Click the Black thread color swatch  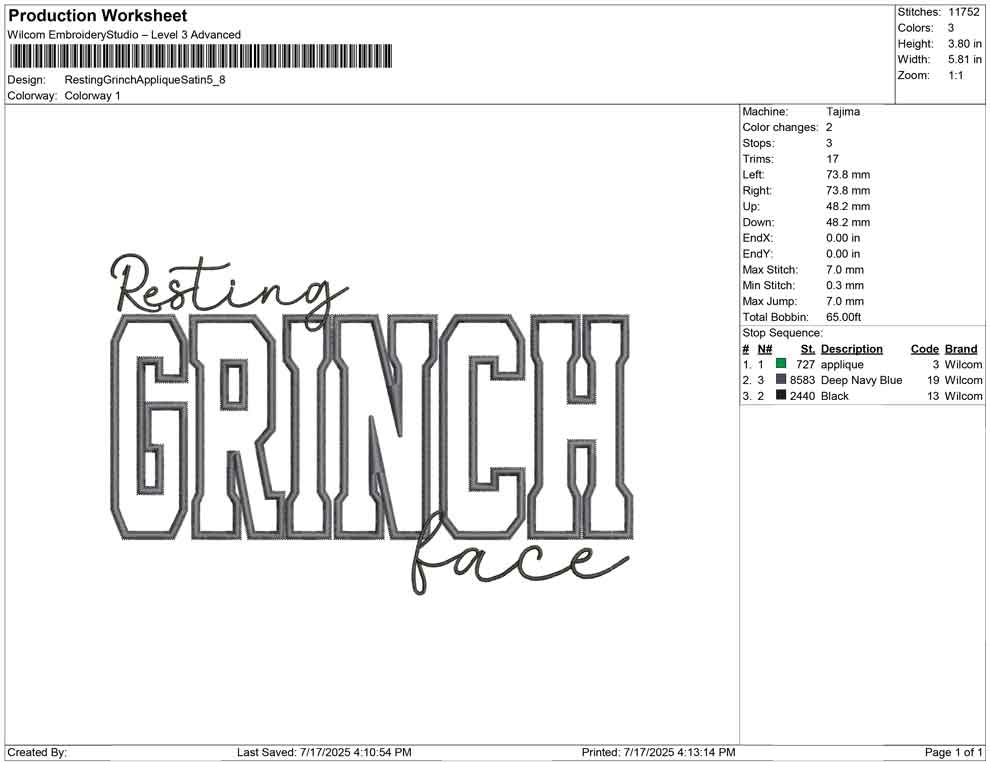pos(781,395)
